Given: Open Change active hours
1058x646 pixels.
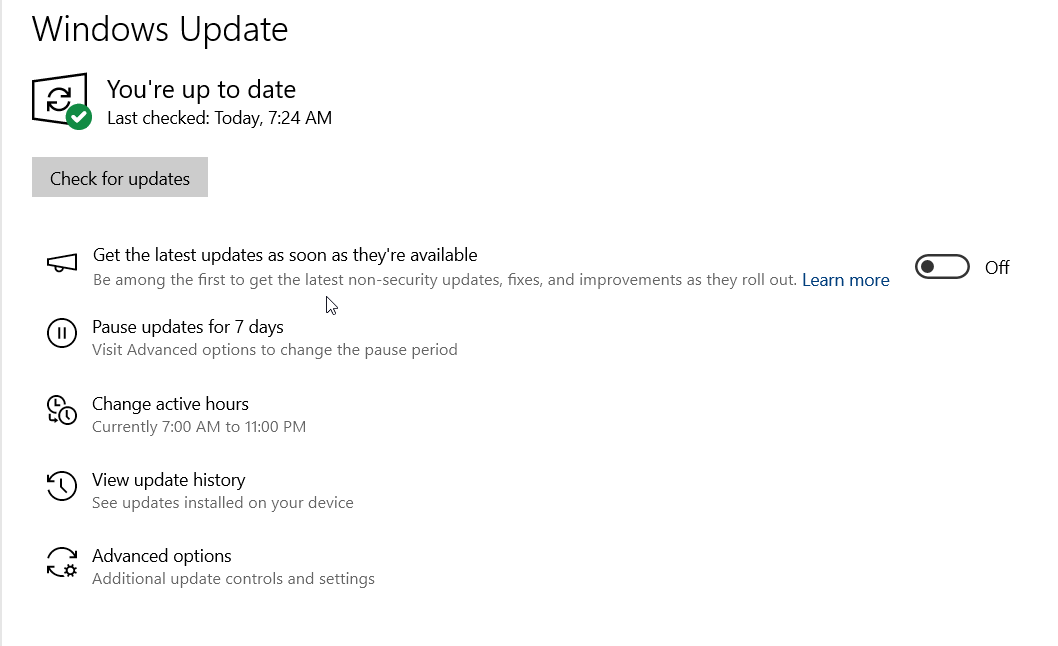Looking at the screenshot, I should coord(170,404).
